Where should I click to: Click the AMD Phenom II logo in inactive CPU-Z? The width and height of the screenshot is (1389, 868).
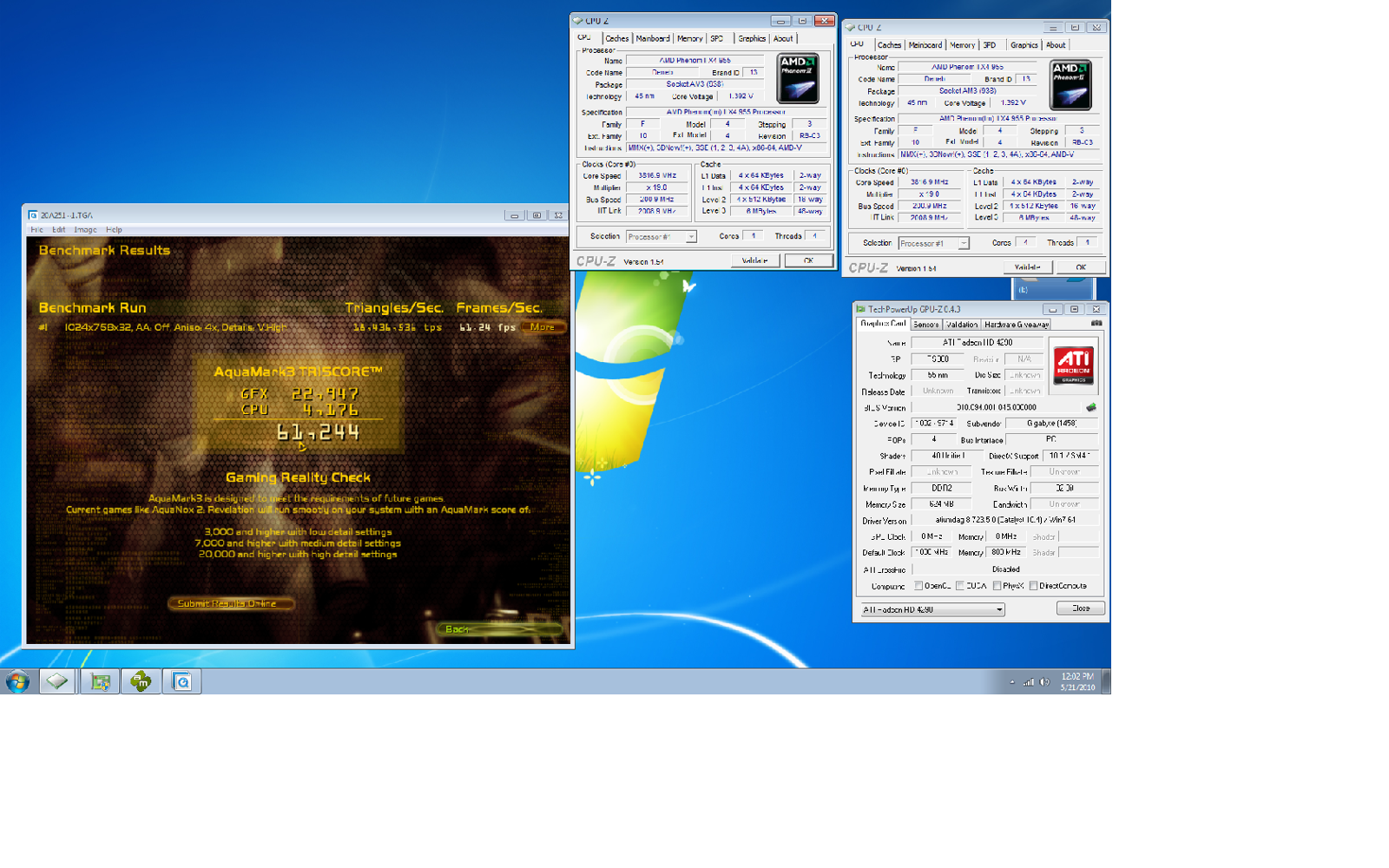(x=1070, y=84)
